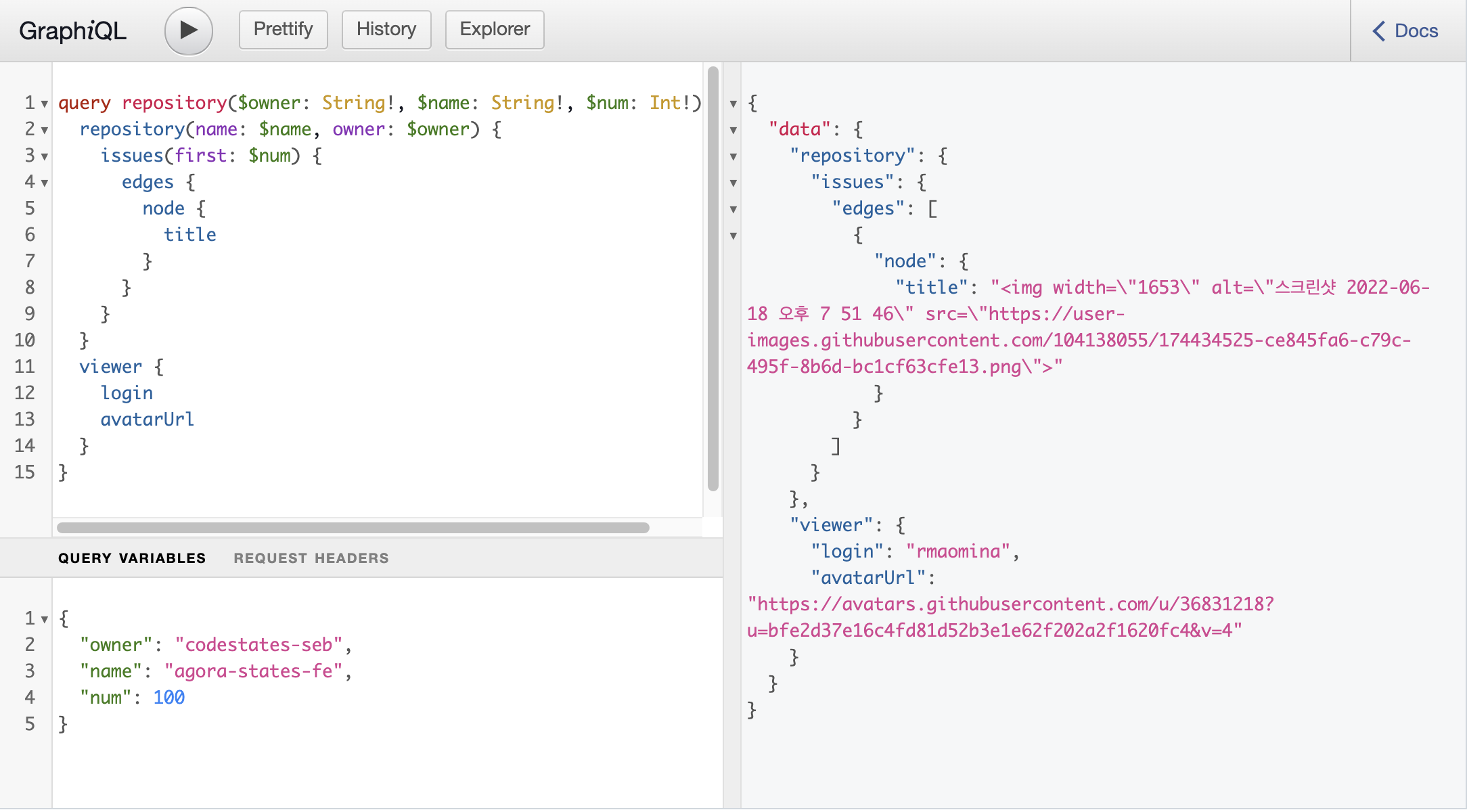This screenshot has height=812, width=1467.
Task: Collapse the "edges" array in results
Action: pyautogui.click(x=733, y=210)
